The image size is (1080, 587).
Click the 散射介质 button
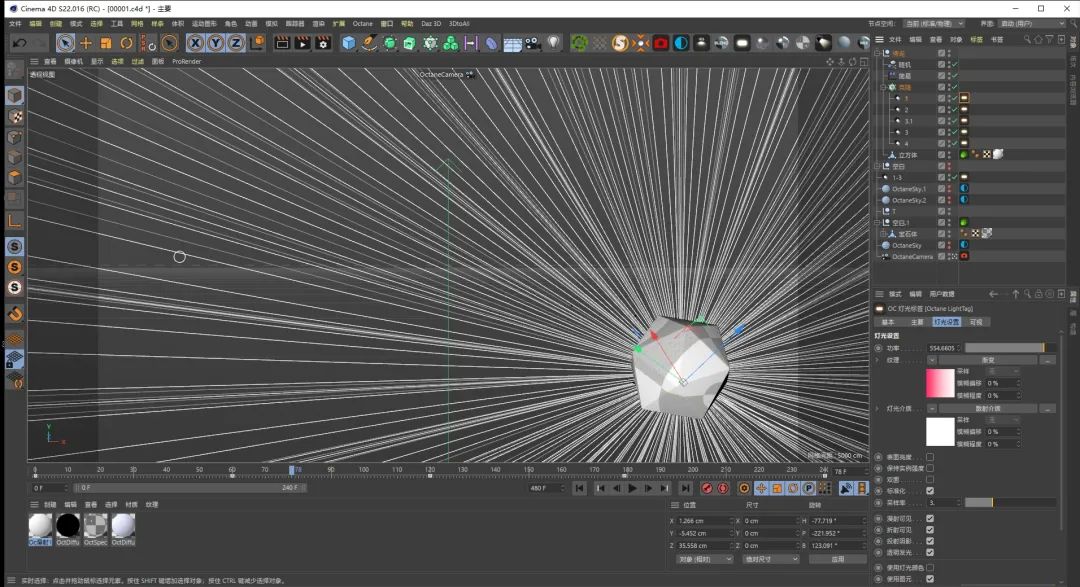click(988, 409)
